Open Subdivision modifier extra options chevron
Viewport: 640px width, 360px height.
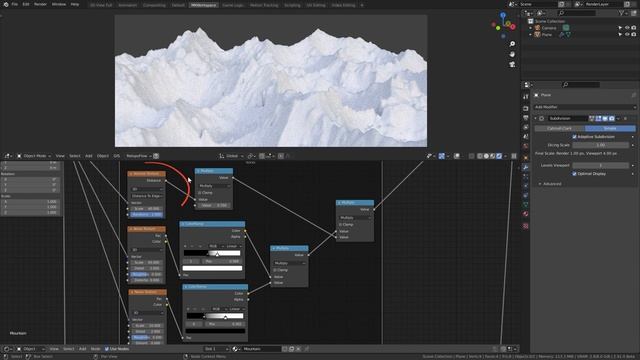pos(618,118)
